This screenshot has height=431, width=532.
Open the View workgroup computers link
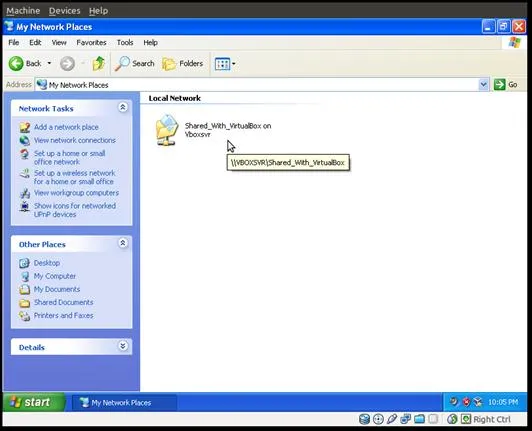click(x=76, y=193)
